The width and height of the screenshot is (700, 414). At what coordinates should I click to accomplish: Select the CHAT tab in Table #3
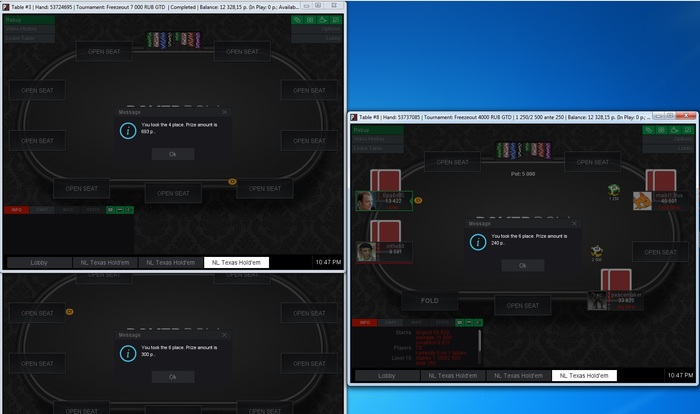pos(42,210)
